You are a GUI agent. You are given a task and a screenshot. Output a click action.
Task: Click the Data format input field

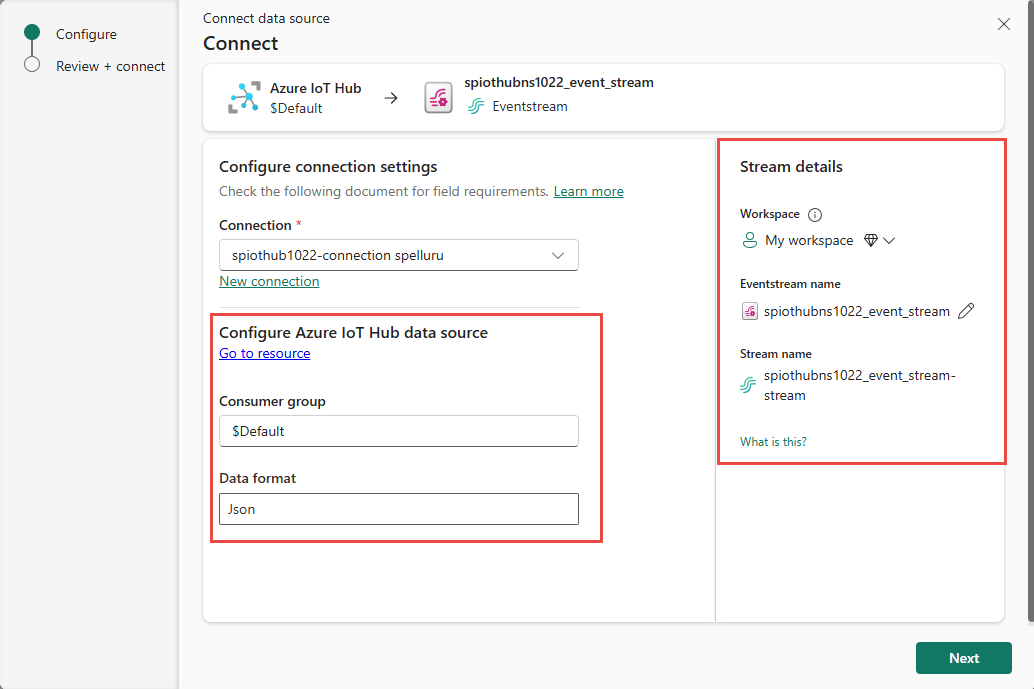[x=398, y=509]
